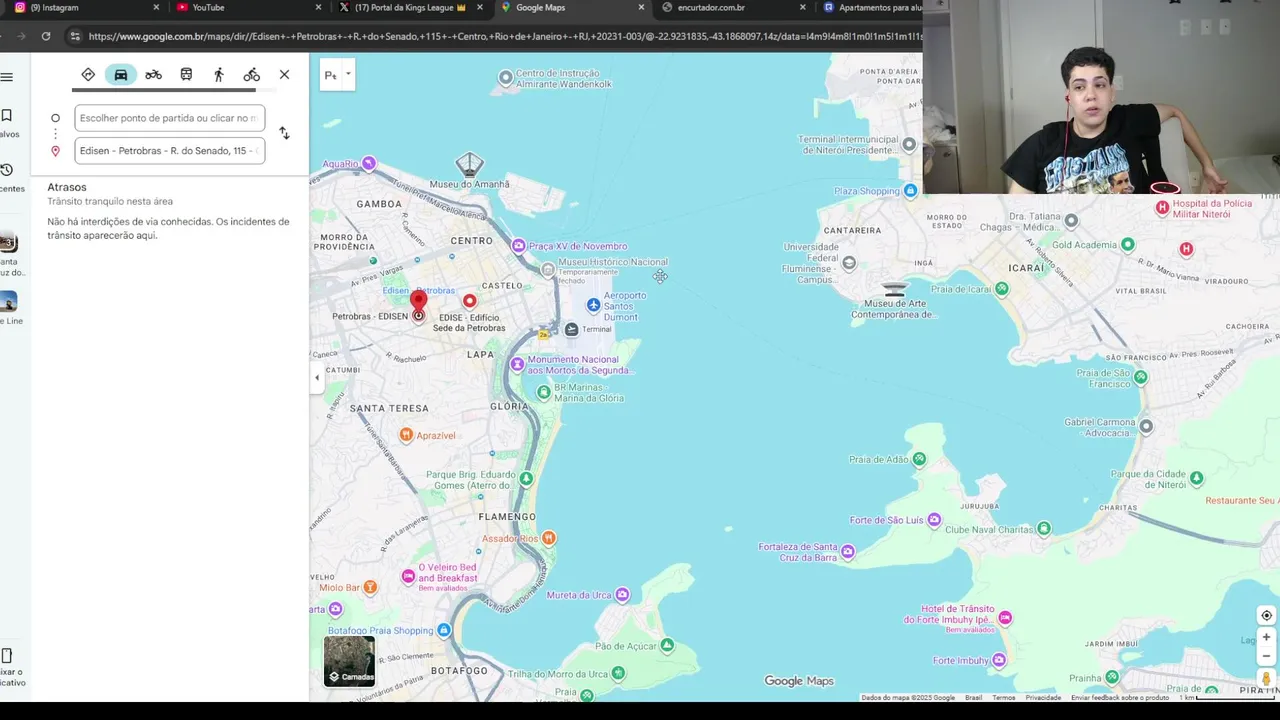This screenshot has height=720, width=1280.
Task: Click the Aeroporto Santos Dumont airport pin
Action: (594, 304)
